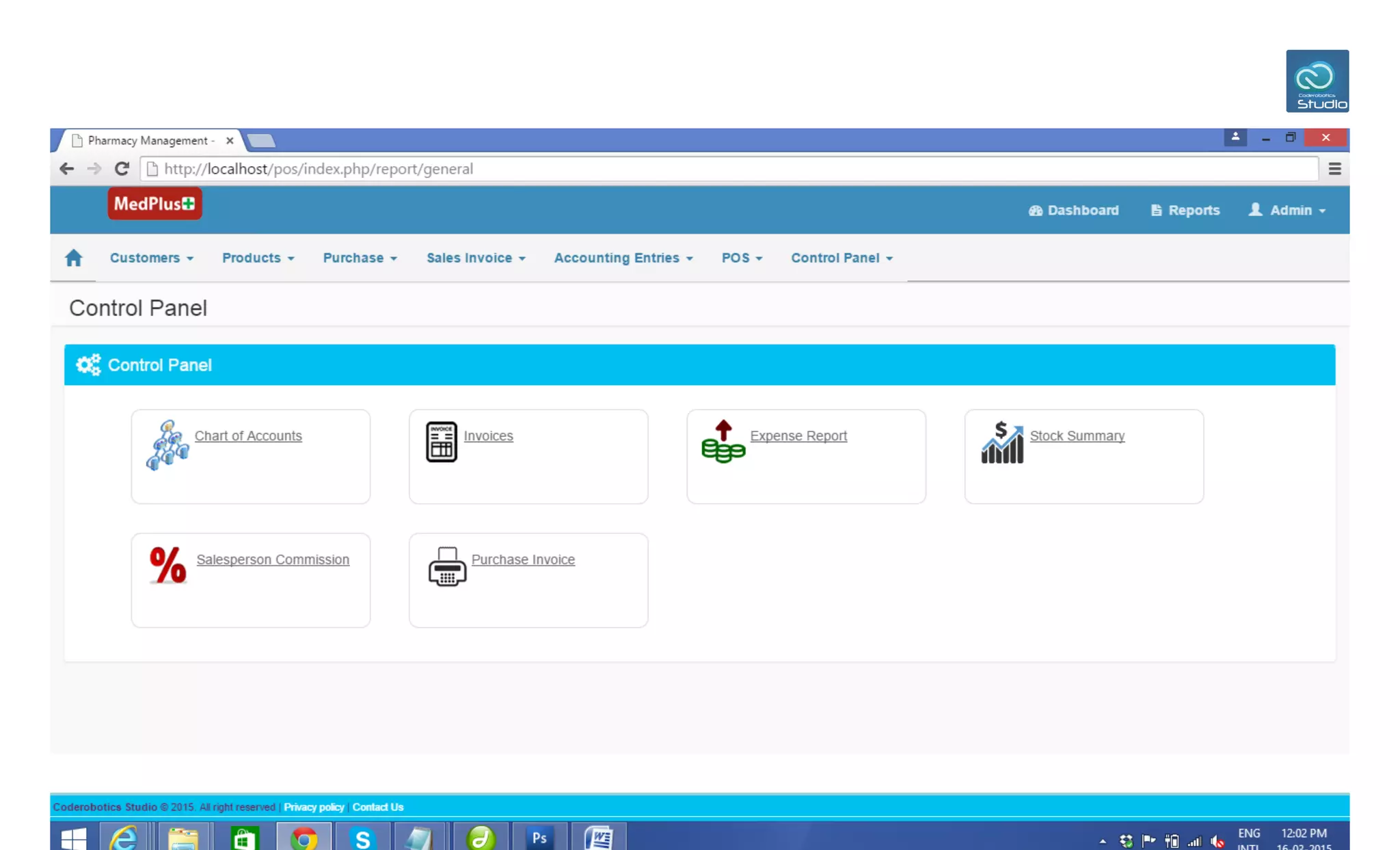Click the Privacy policy footer link

pos(314,807)
